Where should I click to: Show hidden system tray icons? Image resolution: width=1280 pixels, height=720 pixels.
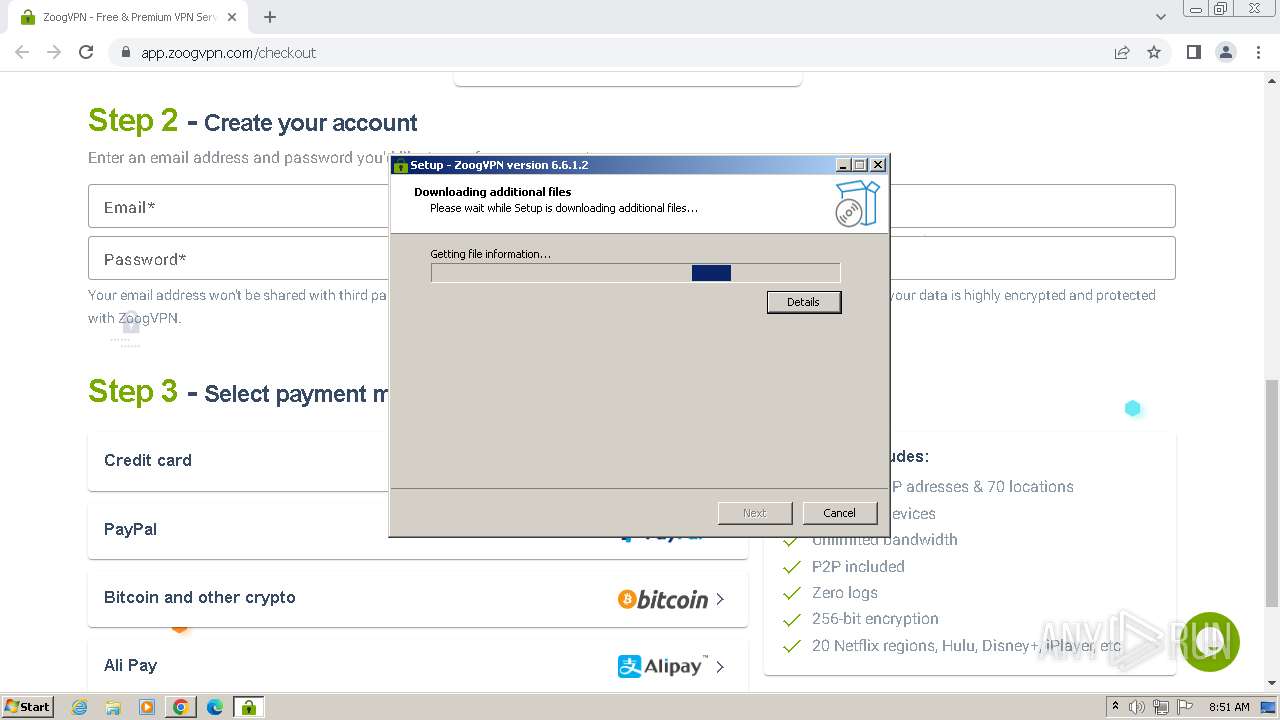[1115, 707]
